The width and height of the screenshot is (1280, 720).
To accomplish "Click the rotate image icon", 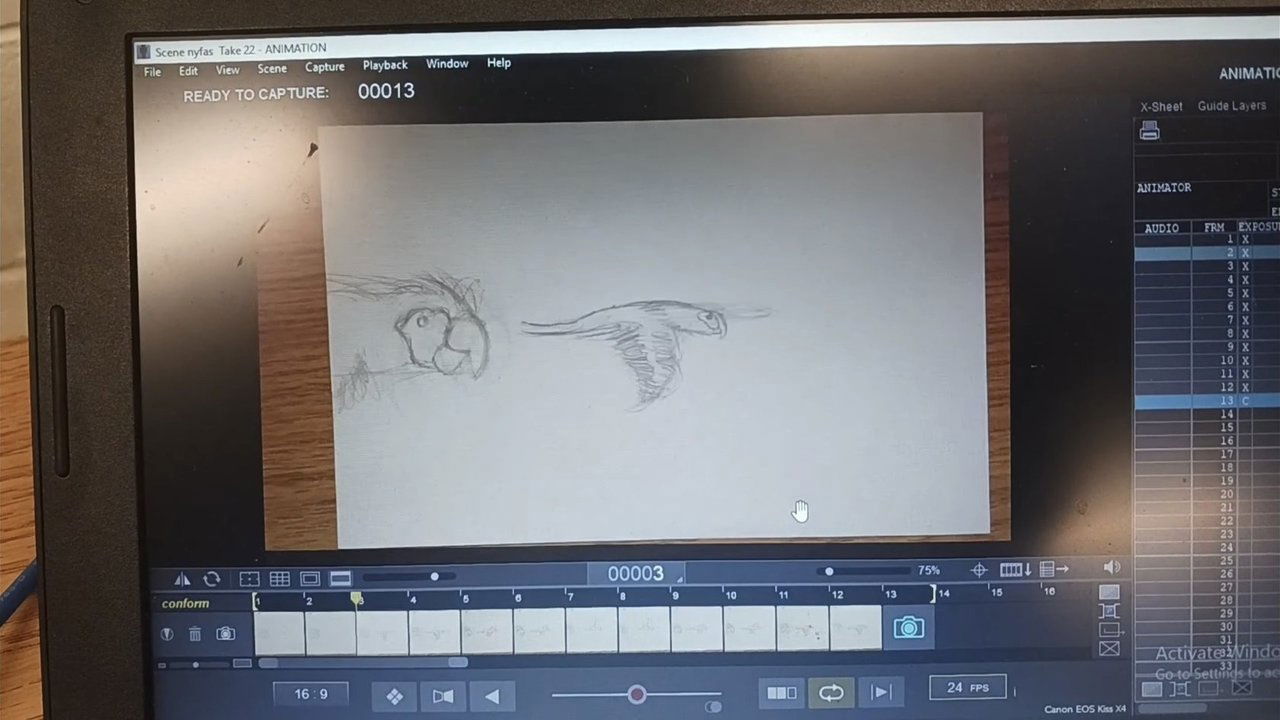I will (x=212, y=579).
